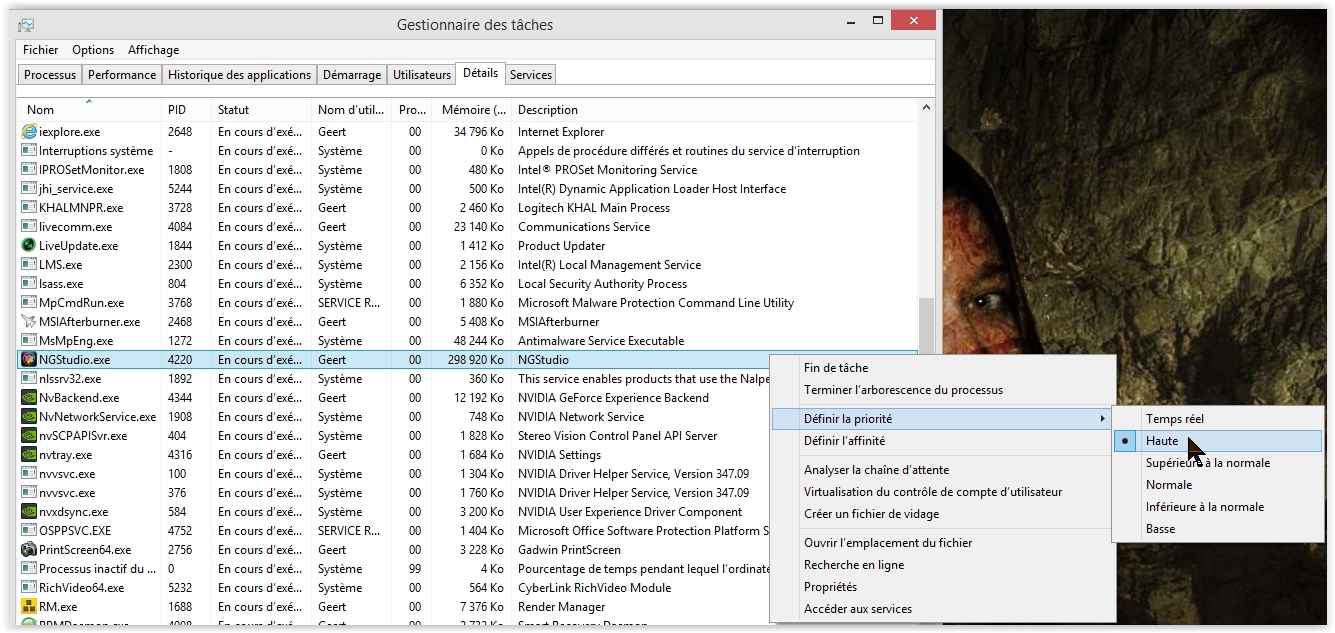The image size is (1335, 633).
Task: Click the IPROSetMonitor.exe process icon
Action: (29, 169)
